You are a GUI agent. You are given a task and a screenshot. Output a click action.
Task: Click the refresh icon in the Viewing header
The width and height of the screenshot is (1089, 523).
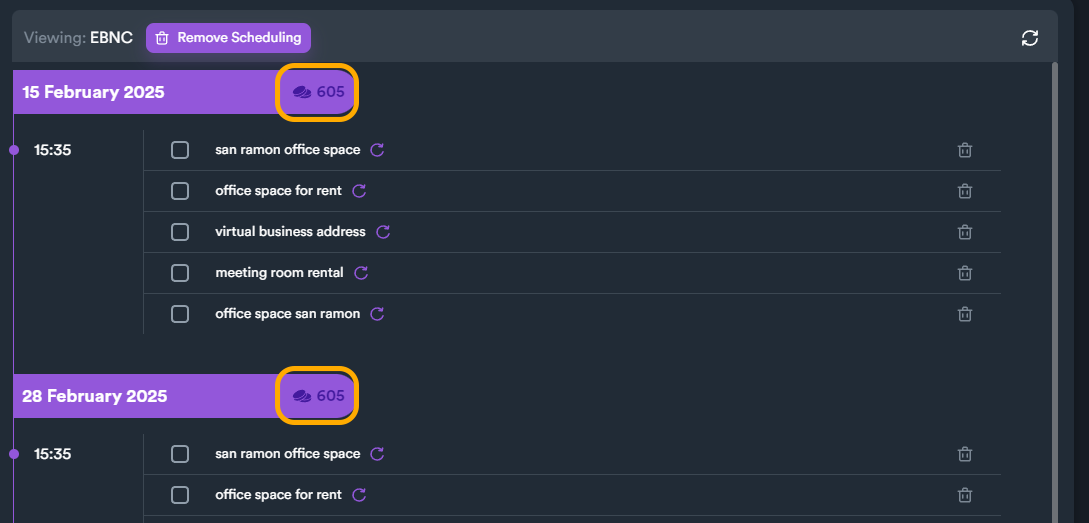(x=1030, y=38)
